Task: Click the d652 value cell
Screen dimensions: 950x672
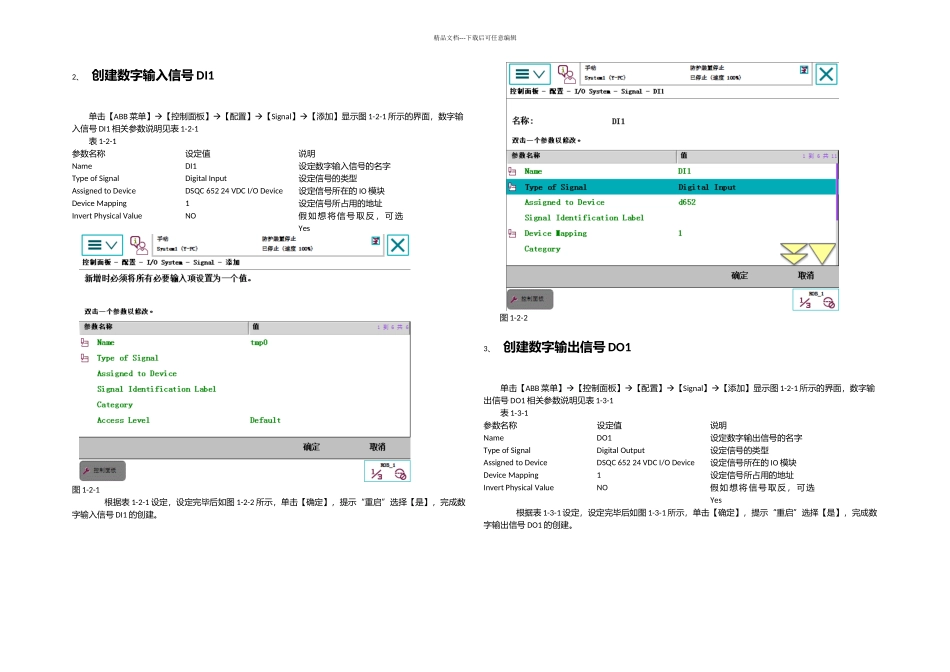Action: [687, 202]
